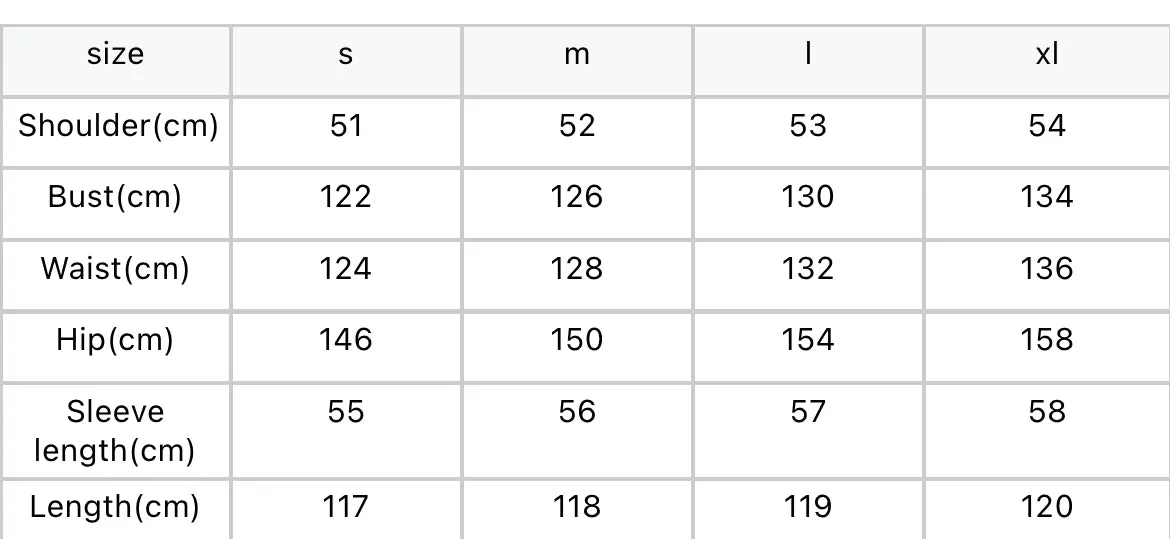Click length value 117 for size s
The height and width of the screenshot is (539, 1170).
(x=345, y=507)
